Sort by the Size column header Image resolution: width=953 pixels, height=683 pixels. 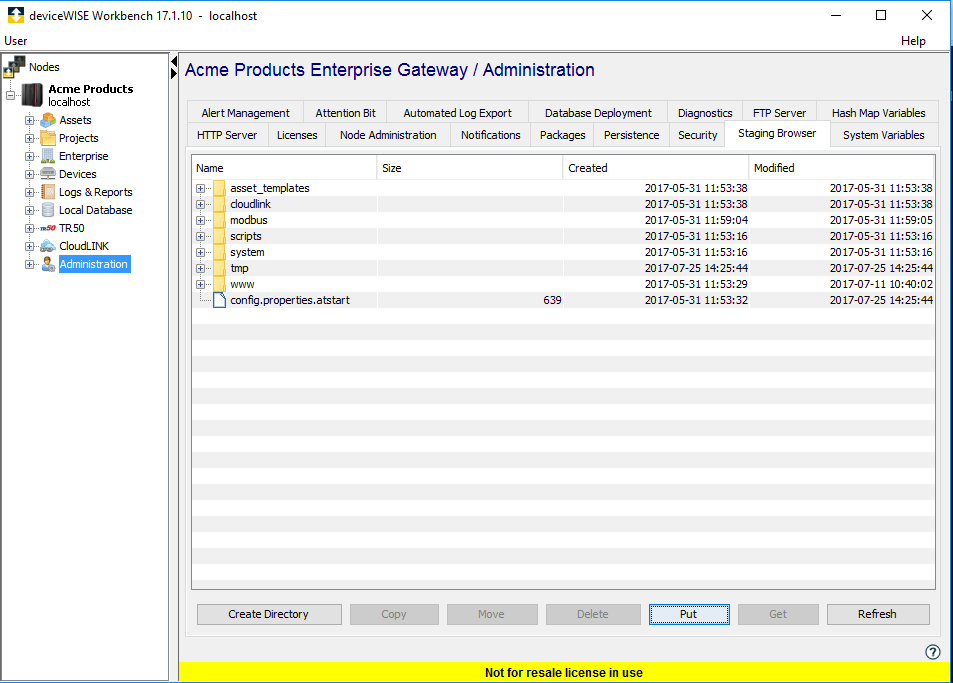470,168
